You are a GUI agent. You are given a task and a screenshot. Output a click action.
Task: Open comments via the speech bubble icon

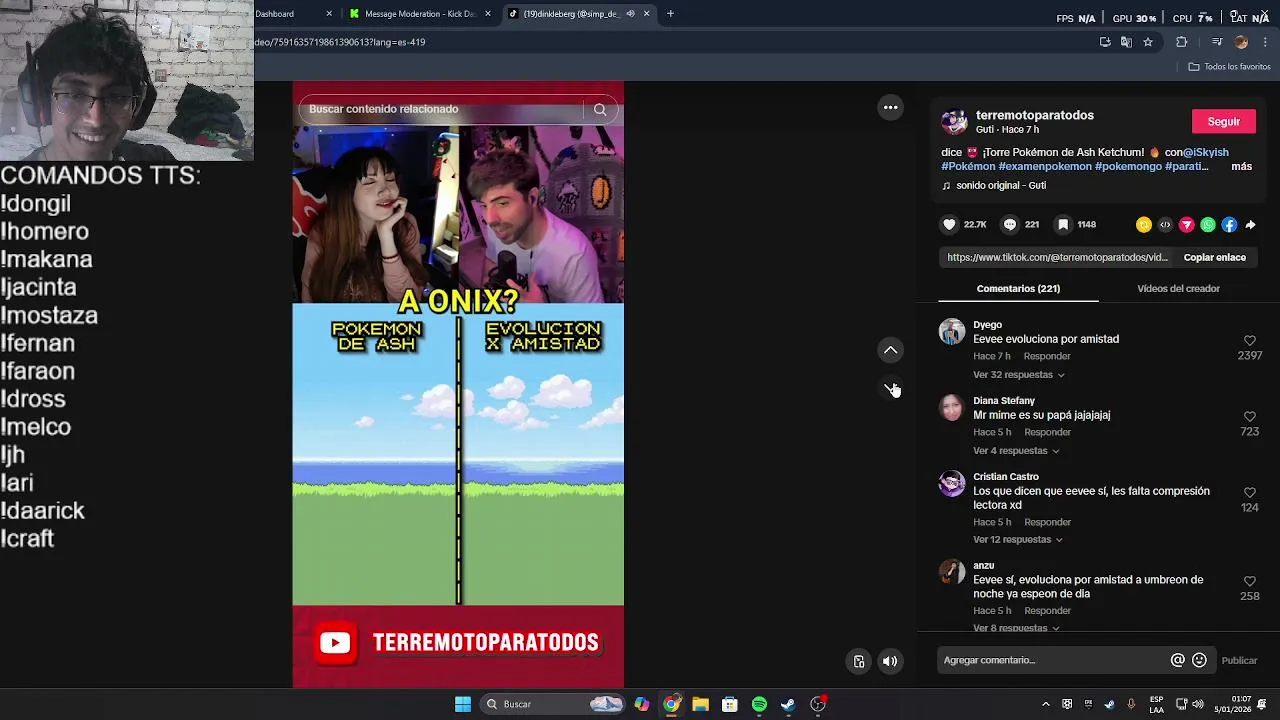(1010, 225)
